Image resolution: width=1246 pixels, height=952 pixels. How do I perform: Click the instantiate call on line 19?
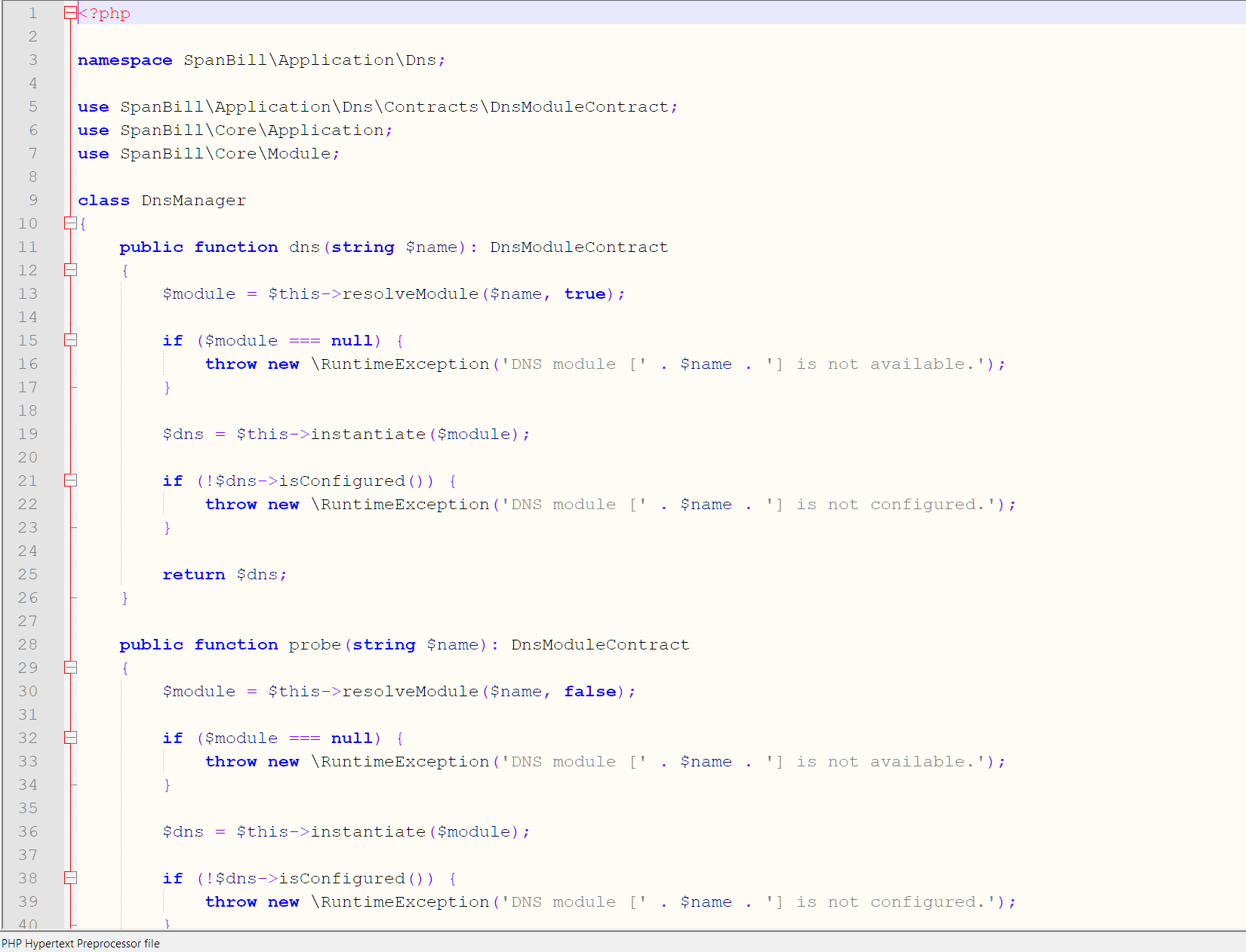tap(368, 435)
